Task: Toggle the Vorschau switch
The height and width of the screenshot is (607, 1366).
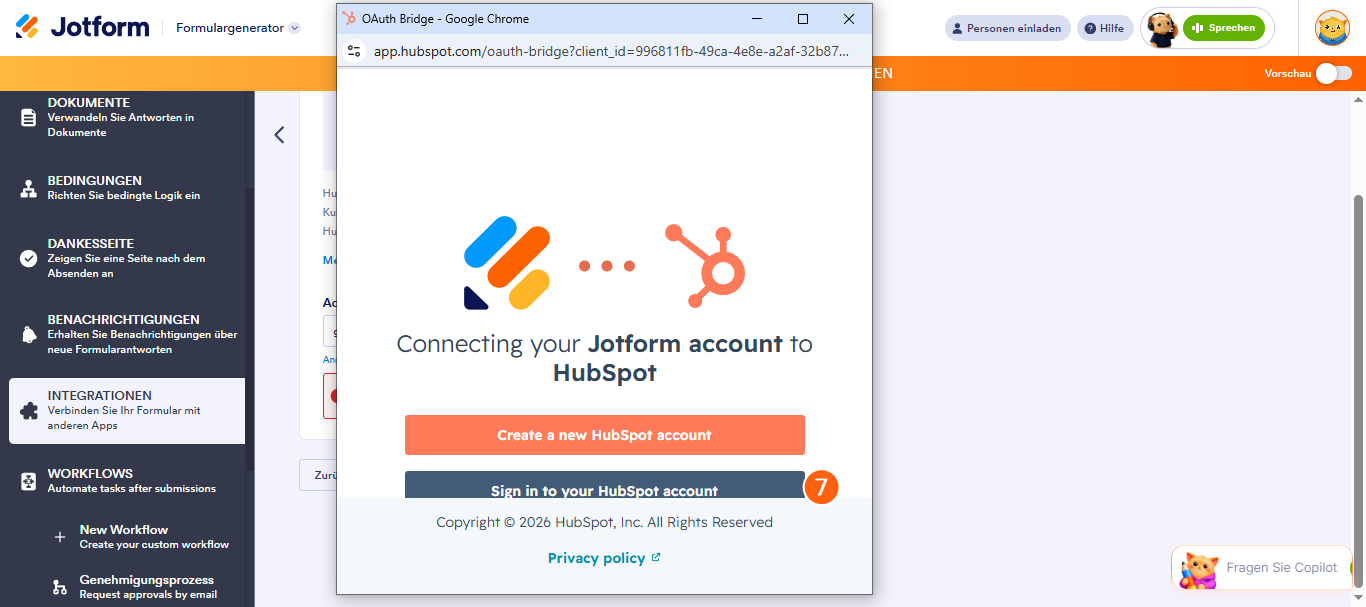Action: 1333,73
